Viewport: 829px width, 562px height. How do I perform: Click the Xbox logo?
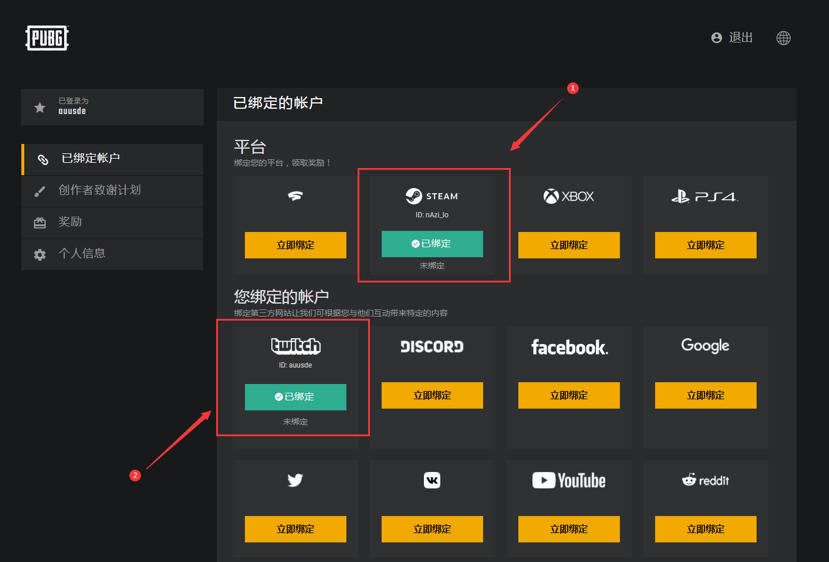[x=569, y=197]
